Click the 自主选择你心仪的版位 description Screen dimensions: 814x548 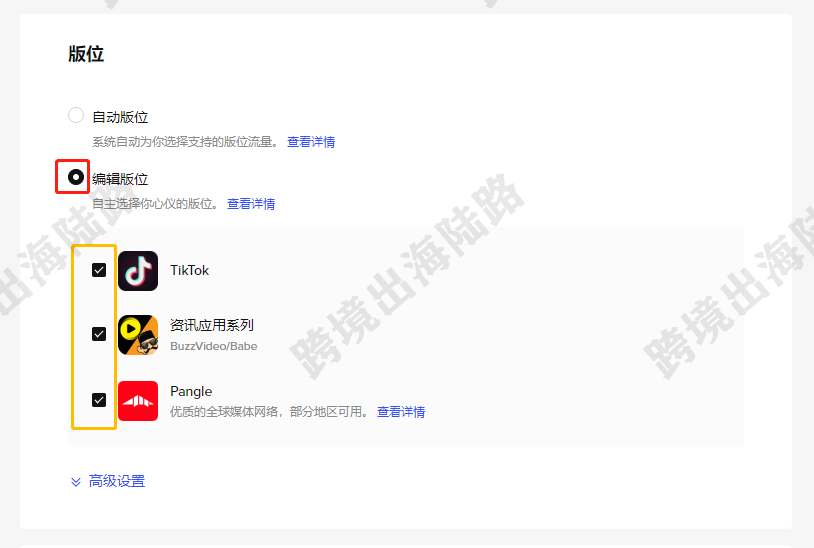pyautogui.click(x=156, y=204)
